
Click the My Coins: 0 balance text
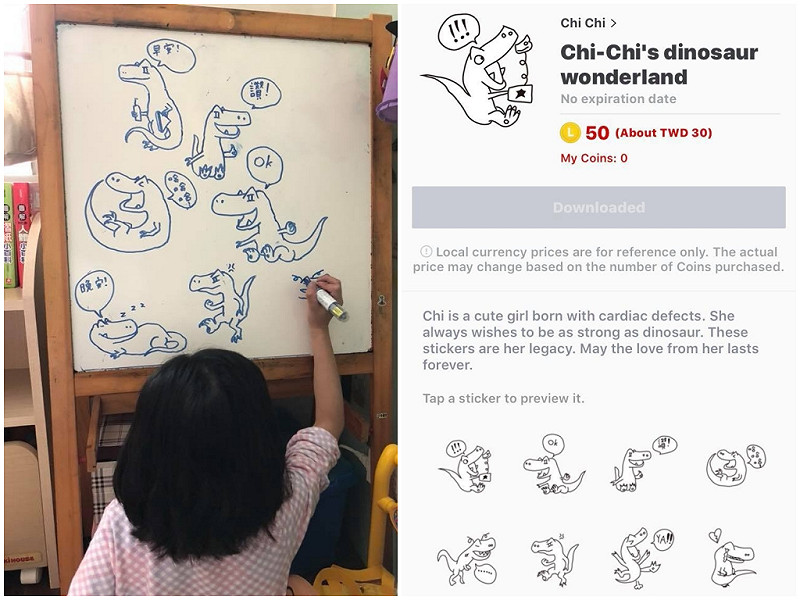(594, 158)
